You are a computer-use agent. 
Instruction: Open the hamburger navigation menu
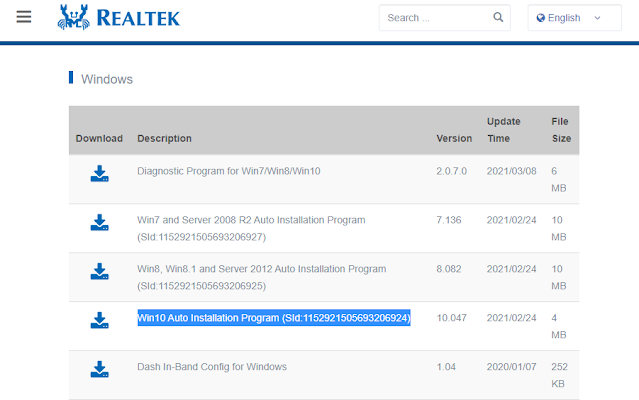(24, 17)
